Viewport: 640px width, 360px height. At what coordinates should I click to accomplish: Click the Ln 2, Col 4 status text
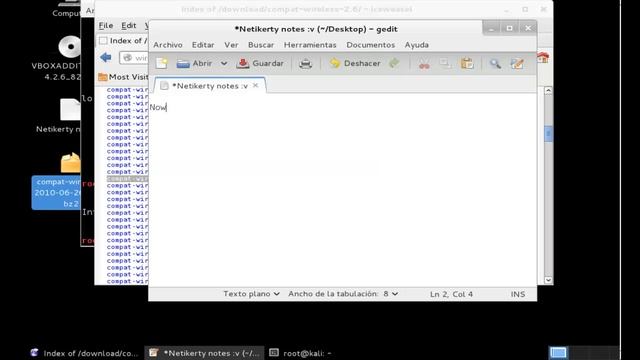[451, 294]
